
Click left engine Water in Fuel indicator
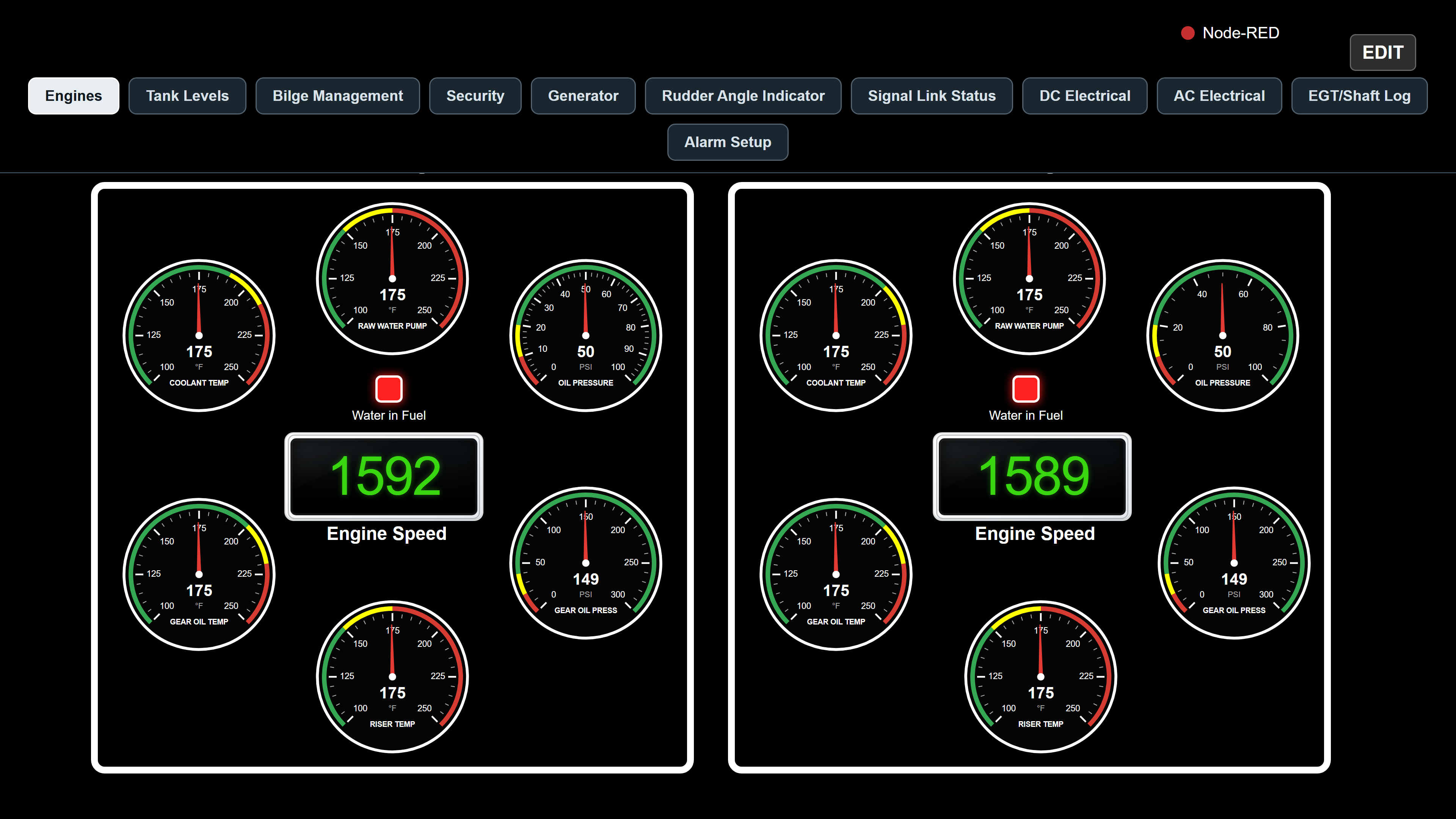[x=389, y=389]
